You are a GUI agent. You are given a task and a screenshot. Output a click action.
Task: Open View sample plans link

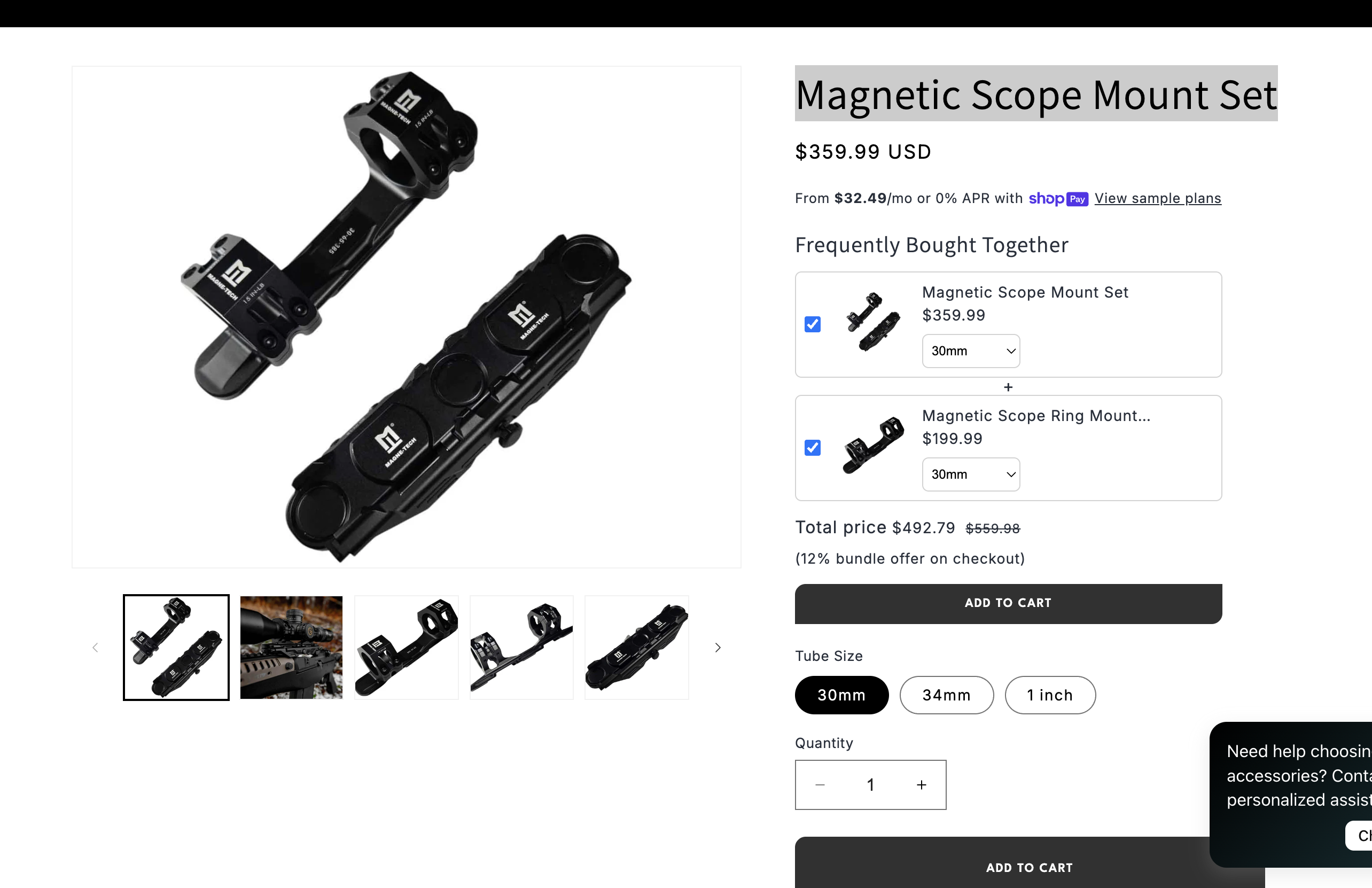1158,198
